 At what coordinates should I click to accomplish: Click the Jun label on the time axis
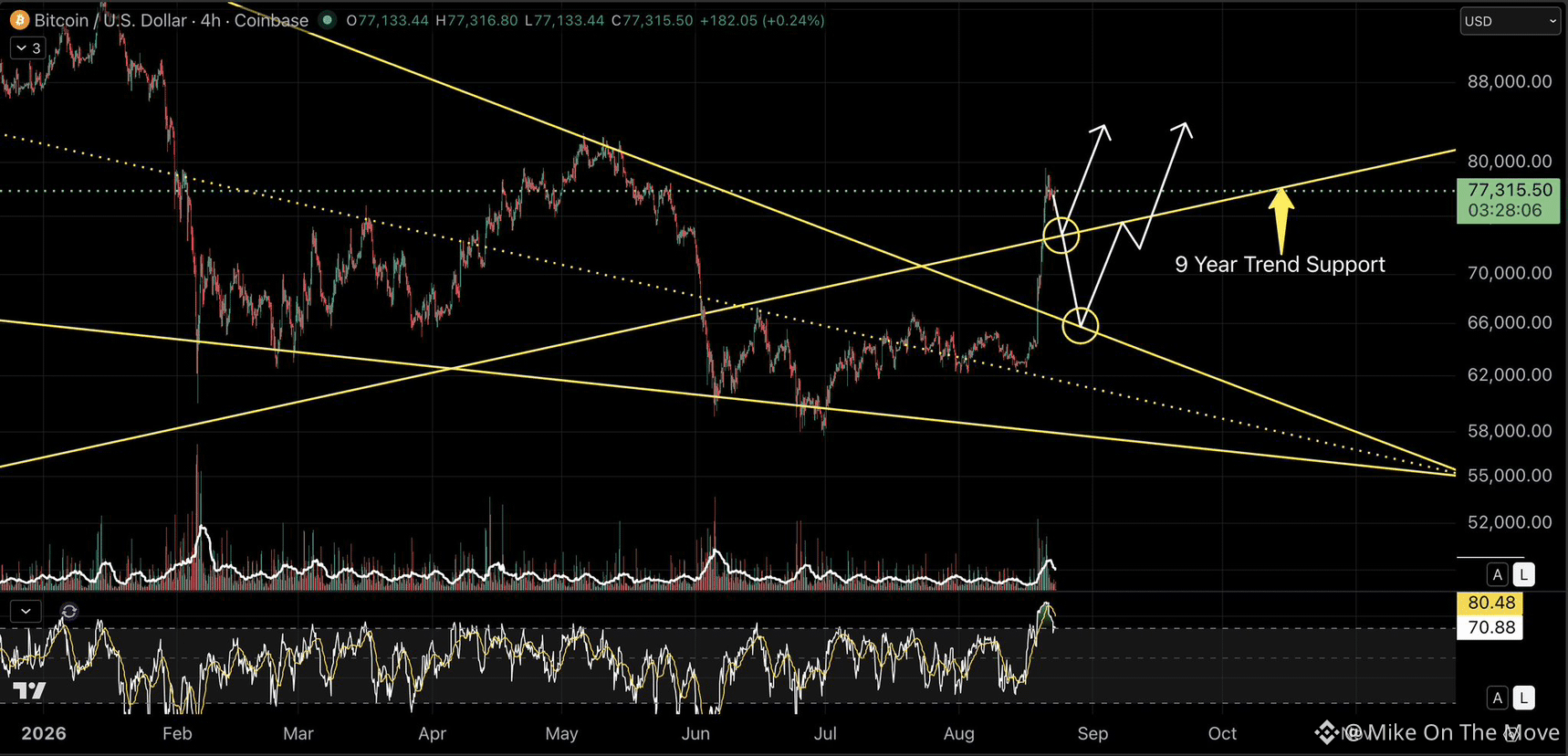pos(695,733)
